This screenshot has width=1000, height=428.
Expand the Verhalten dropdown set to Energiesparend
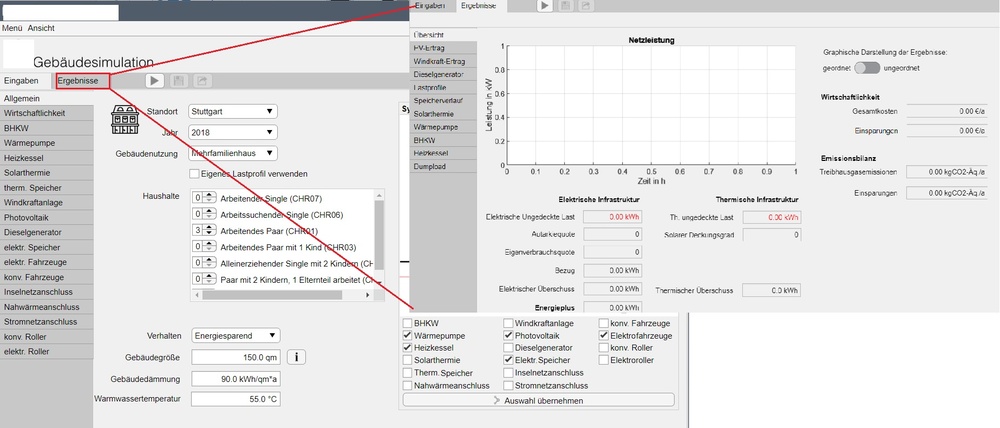click(235, 335)
